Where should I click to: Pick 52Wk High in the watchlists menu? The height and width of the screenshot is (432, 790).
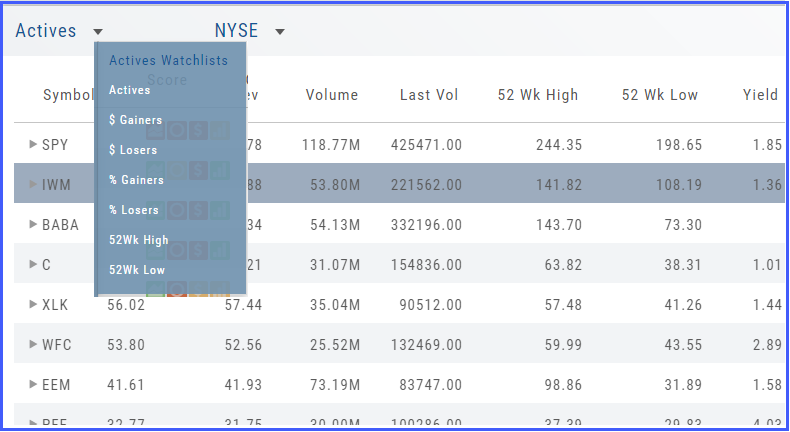(138, 240)
